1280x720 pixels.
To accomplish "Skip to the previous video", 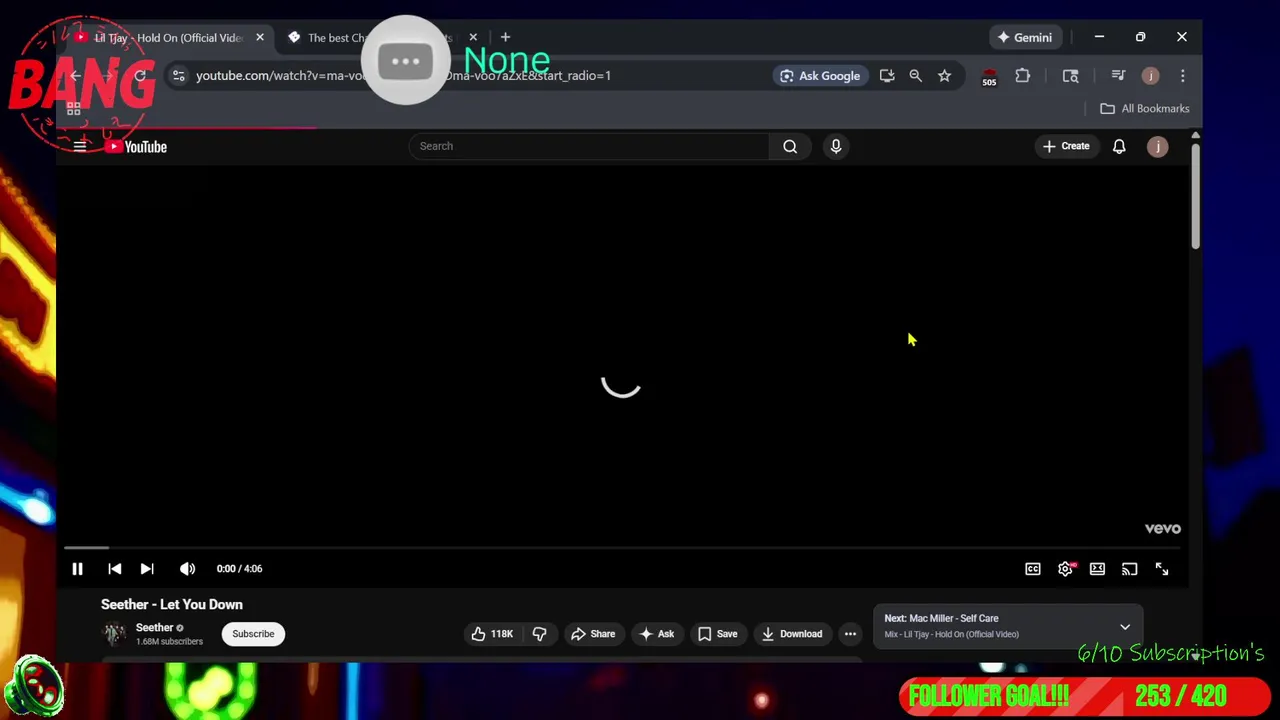I will click(x=115, y=569).
